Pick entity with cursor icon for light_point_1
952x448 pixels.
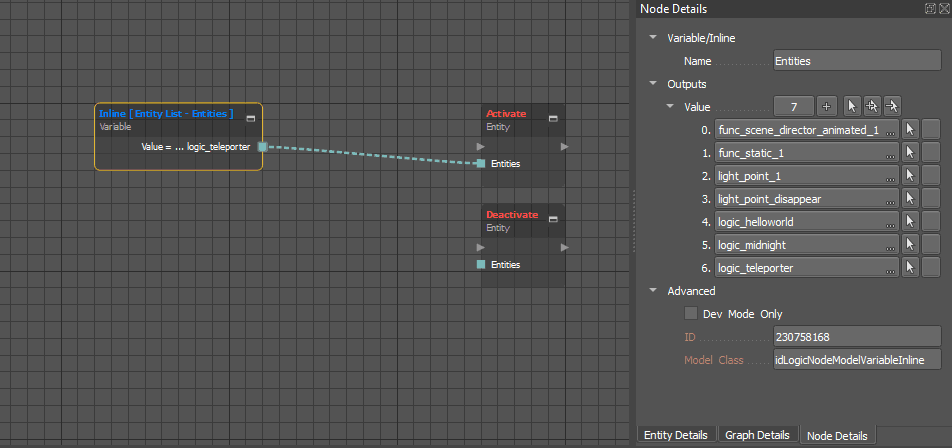coord(910,176)
